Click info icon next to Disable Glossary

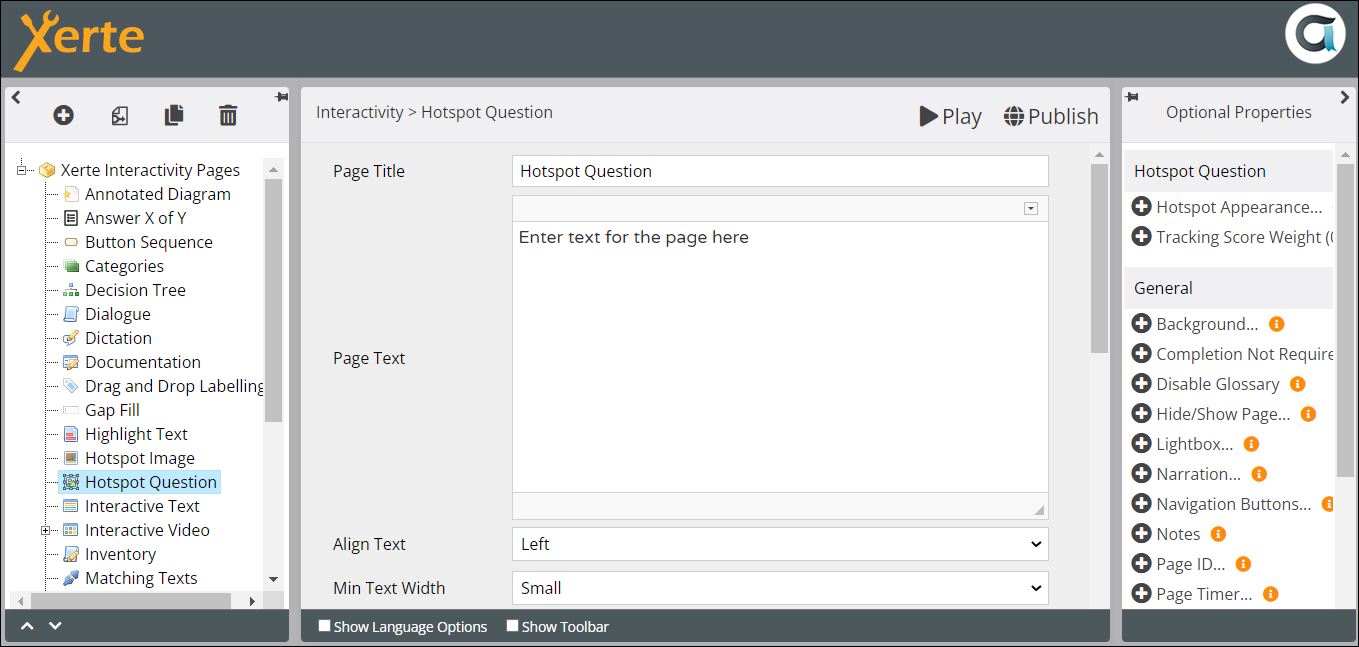pos(1297,384)
